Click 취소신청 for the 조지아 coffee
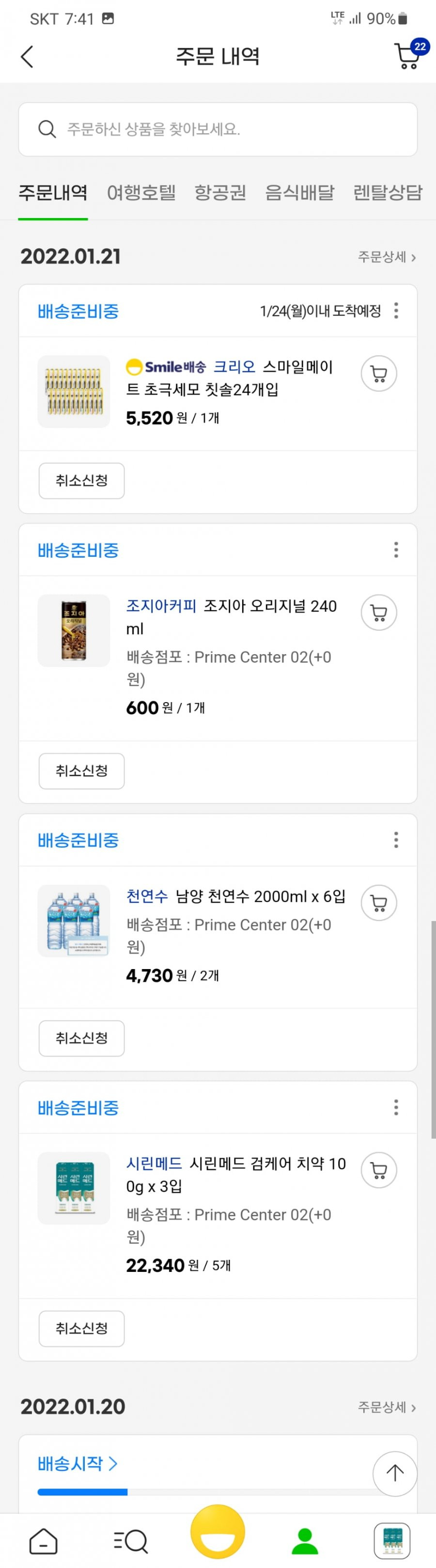This screenshot has width=436, height=1568. coord(81,770)
